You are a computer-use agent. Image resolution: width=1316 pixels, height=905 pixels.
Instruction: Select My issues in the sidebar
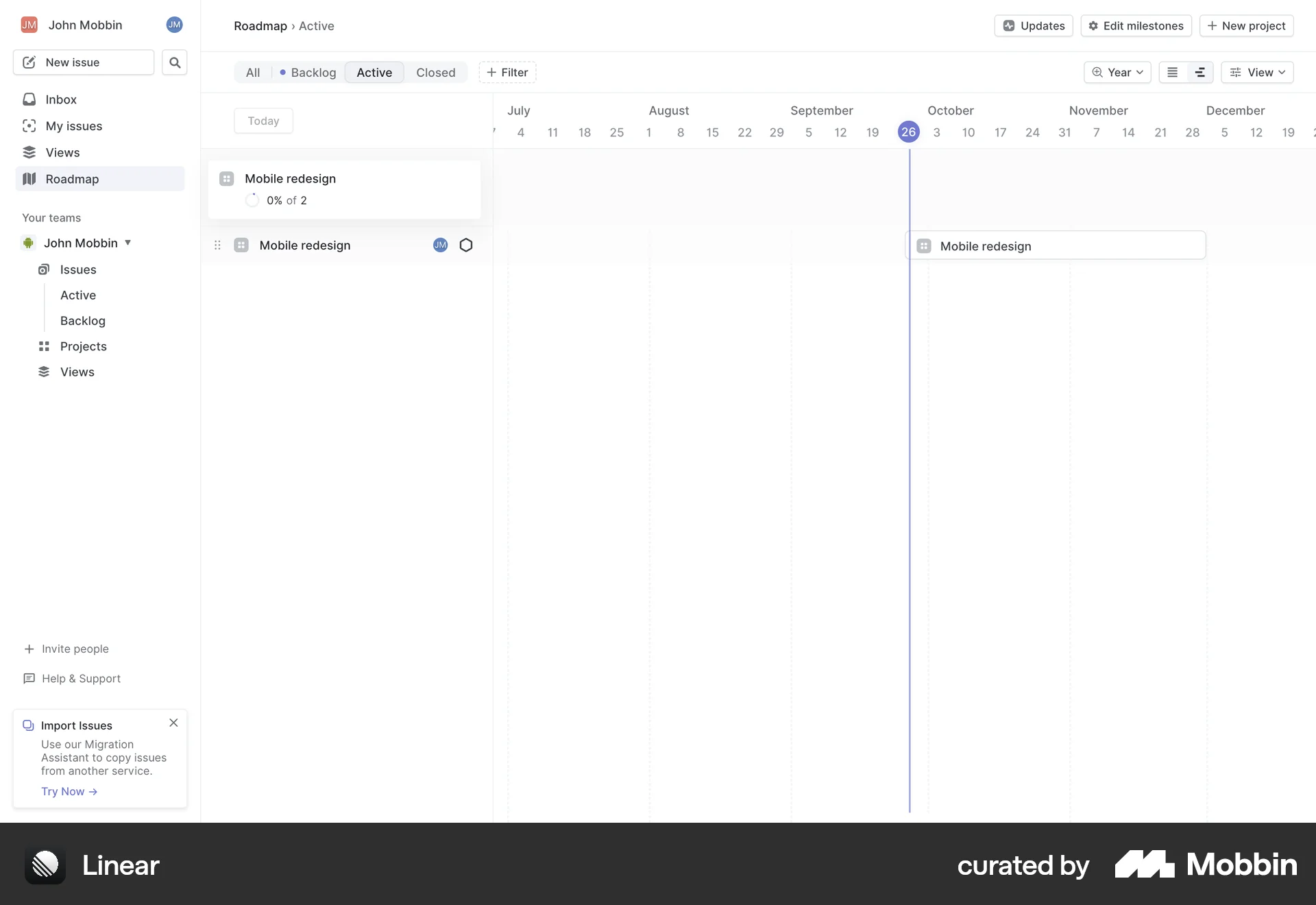[74, 125]
